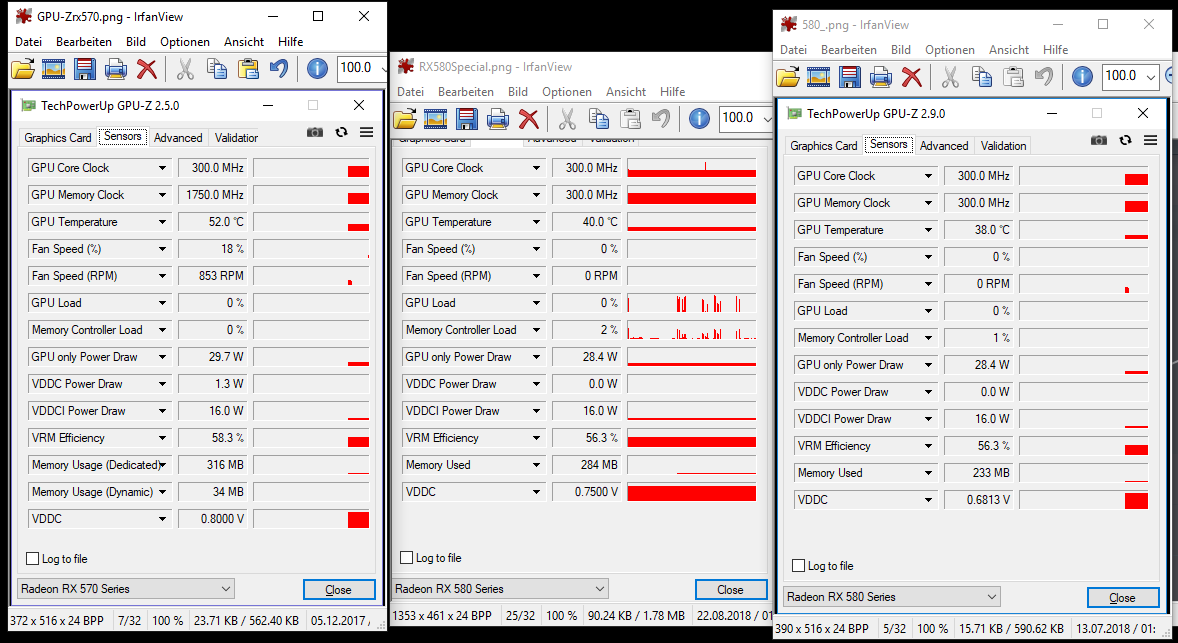Slideshow icon in GPU-Zrx570.png window toolbar
Image resolution: width=1178 pixels, height=643 pixels.
53,69
